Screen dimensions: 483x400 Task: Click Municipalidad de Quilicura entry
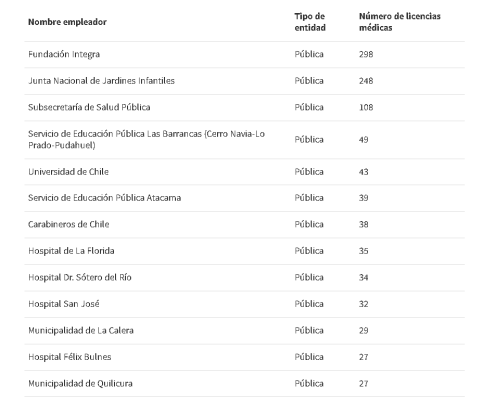pyautogui.click(x=80, y=384)
